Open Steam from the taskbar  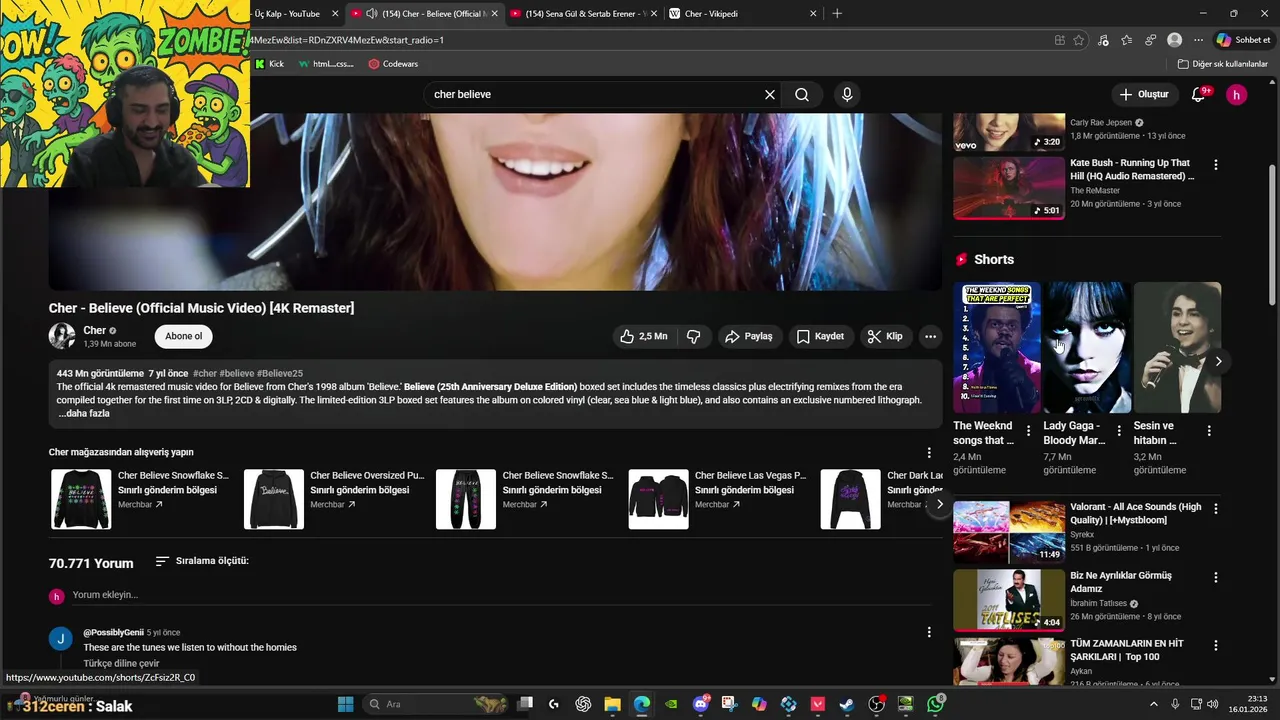click(847, 704)
